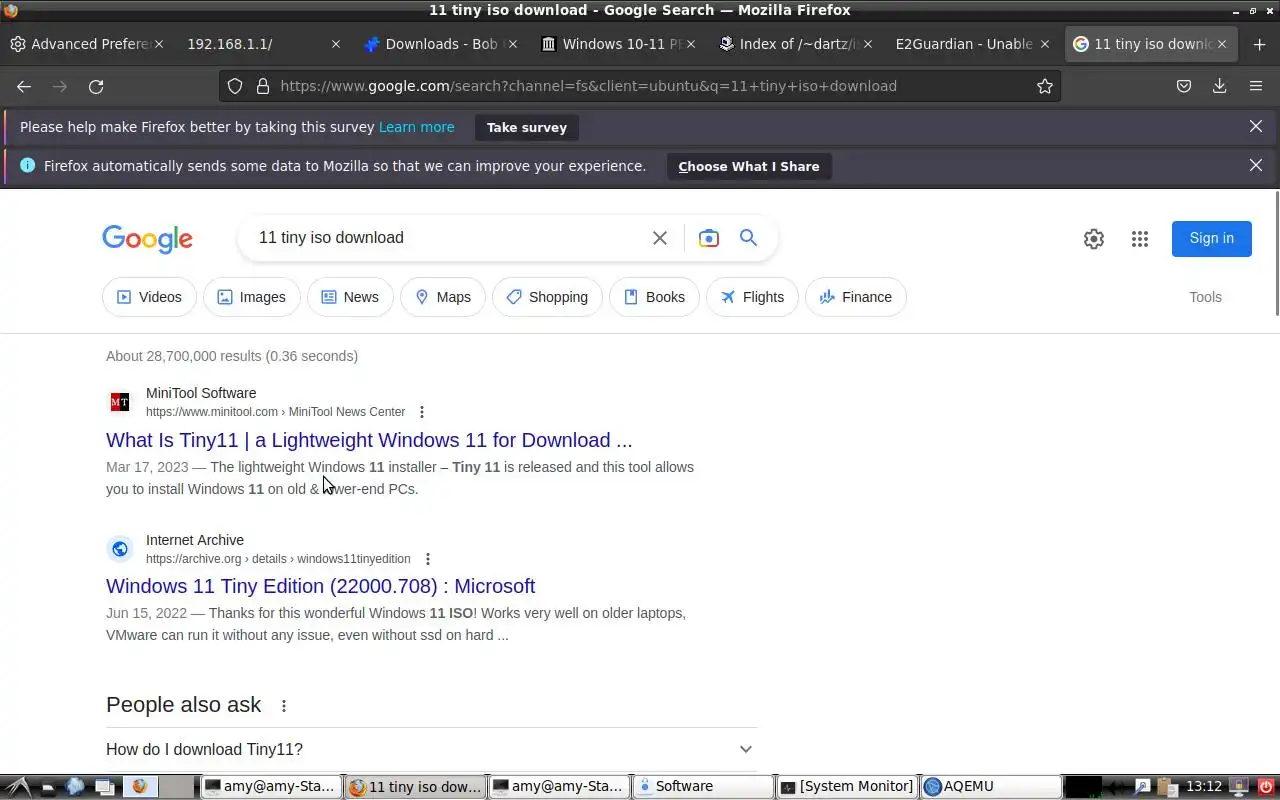
Task: Filter results by News
Action: pos(350,297)
